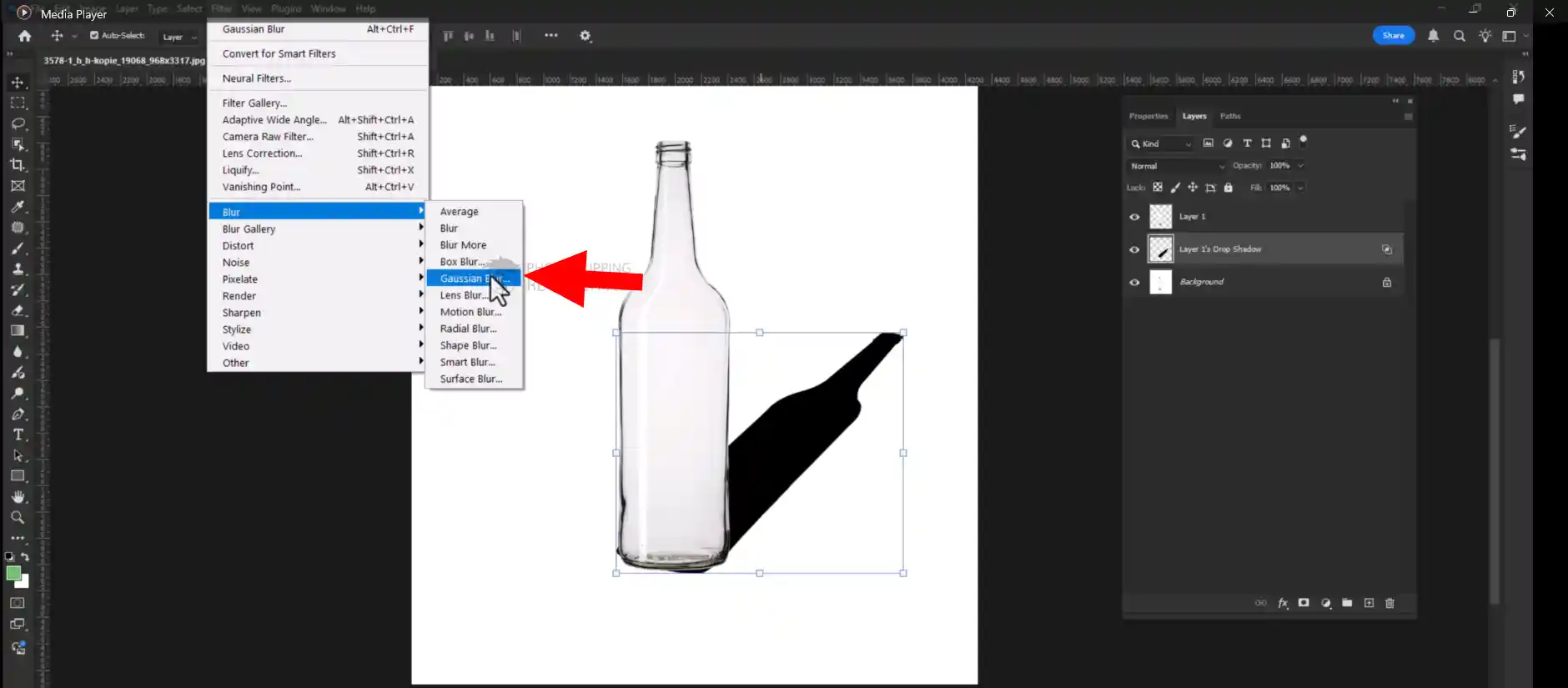Image resolution: width=1568 pixels, height=688 pixels.
Task: Switch to the Properties tab
Action: point(1148,116)
